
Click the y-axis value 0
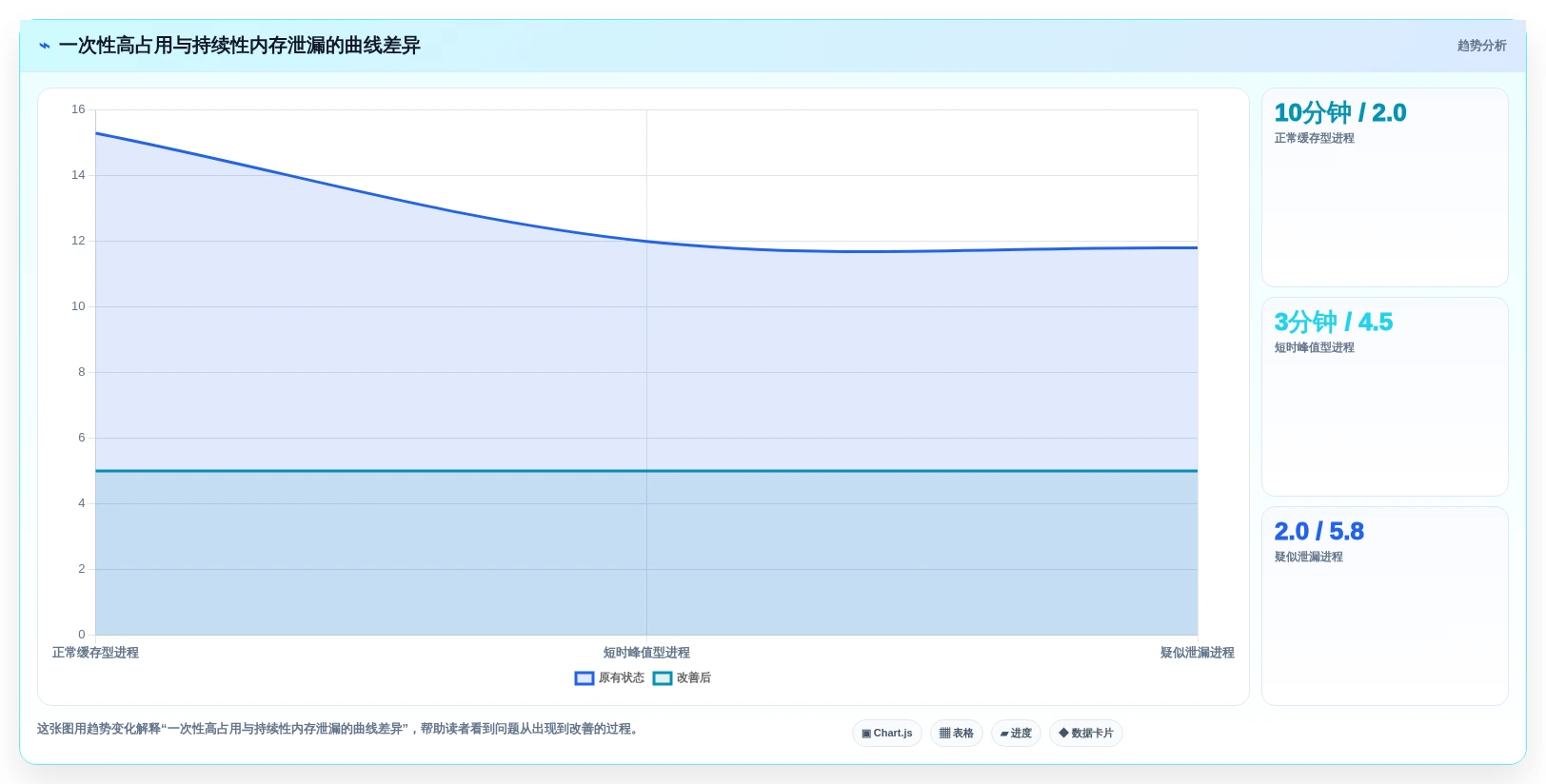point(82,635)
